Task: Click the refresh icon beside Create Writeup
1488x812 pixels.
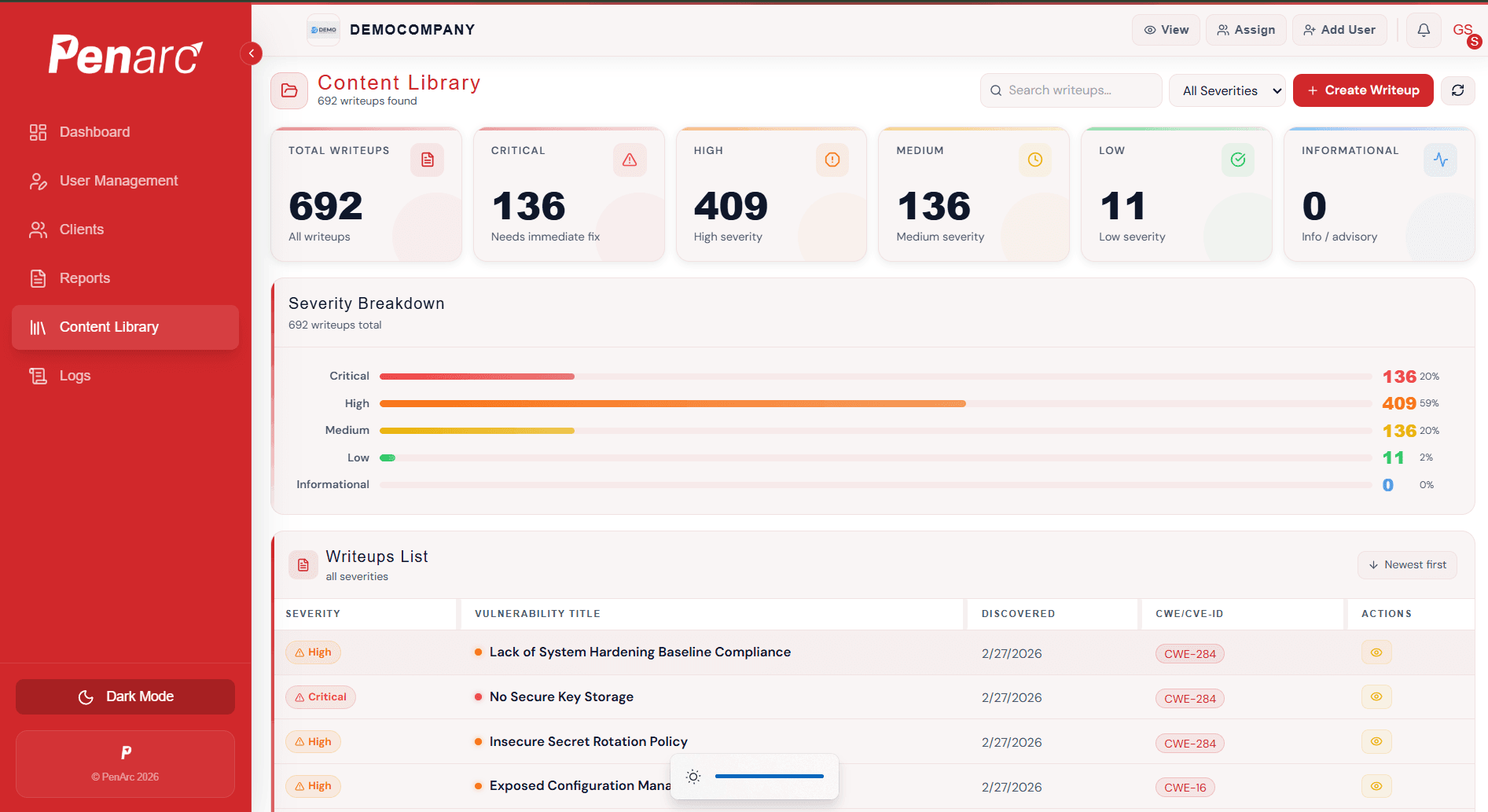Action: [x=1458, y=90]
